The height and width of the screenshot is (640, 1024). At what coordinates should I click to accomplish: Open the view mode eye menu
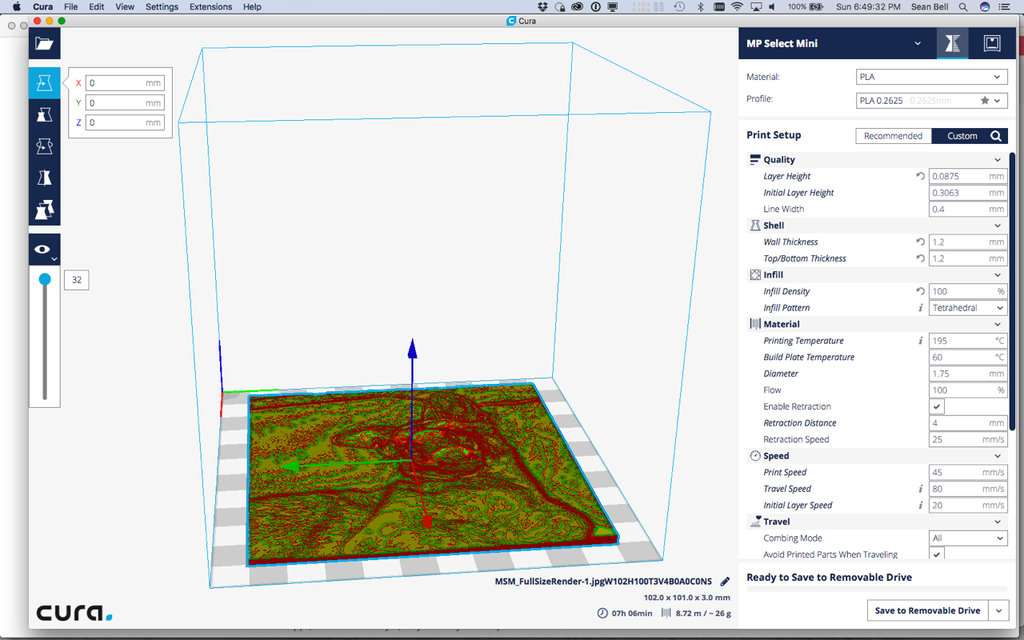pos(44,249)
